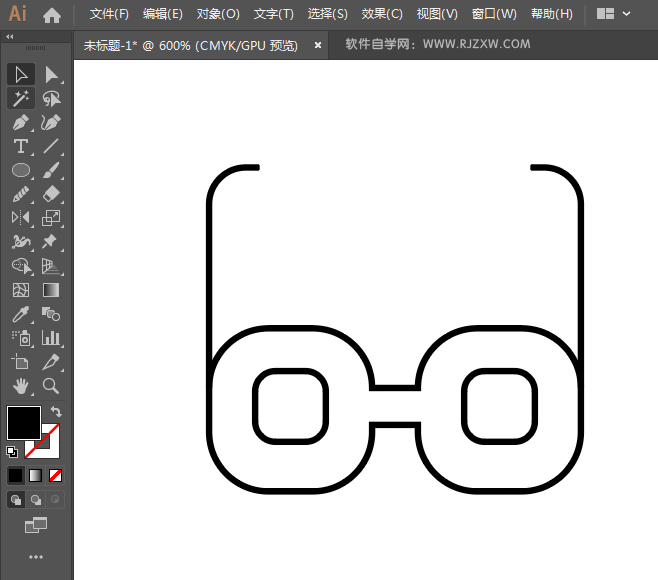This screenshot has height=580, width=658.
Task: Go to the Home screen button
Action: coord(52,15)
